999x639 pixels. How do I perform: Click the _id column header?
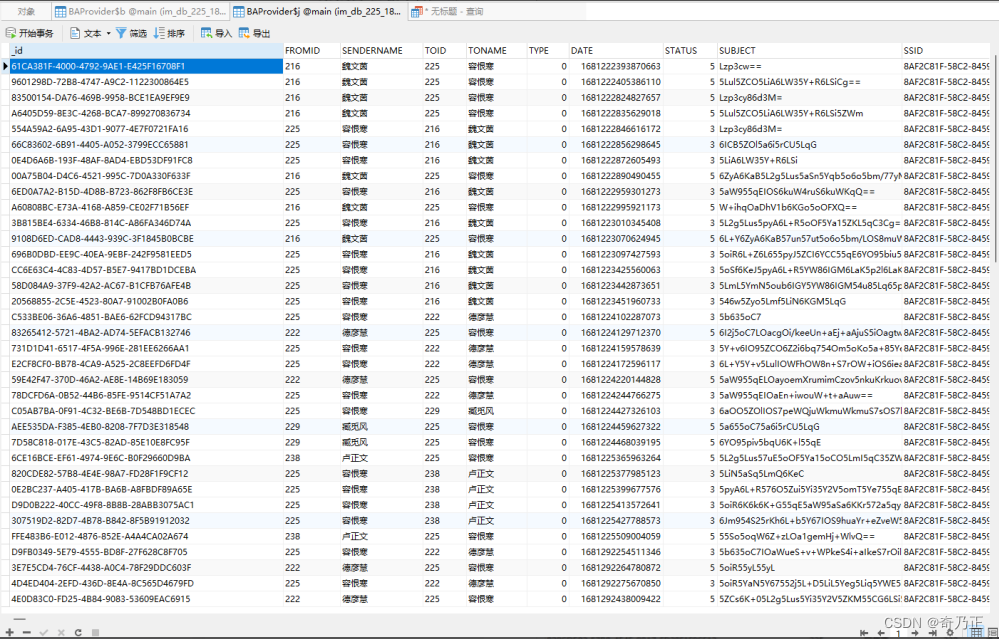pyautogui.click(x=146, y=50)
